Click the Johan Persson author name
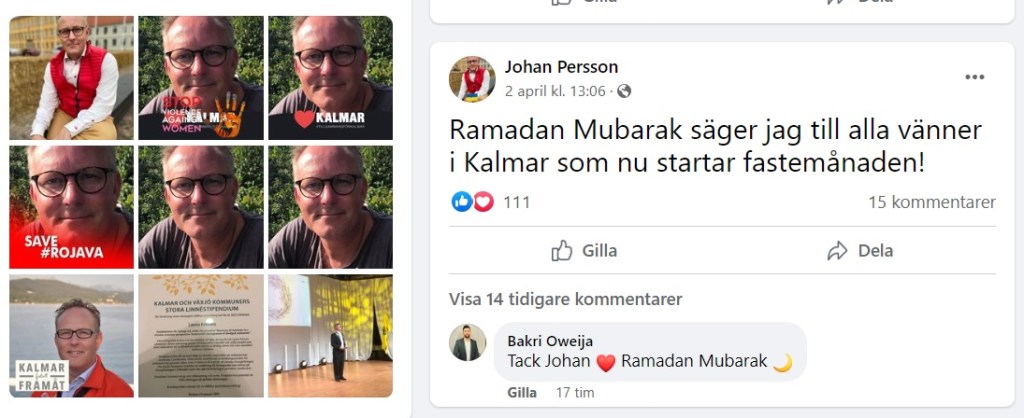 561,67
